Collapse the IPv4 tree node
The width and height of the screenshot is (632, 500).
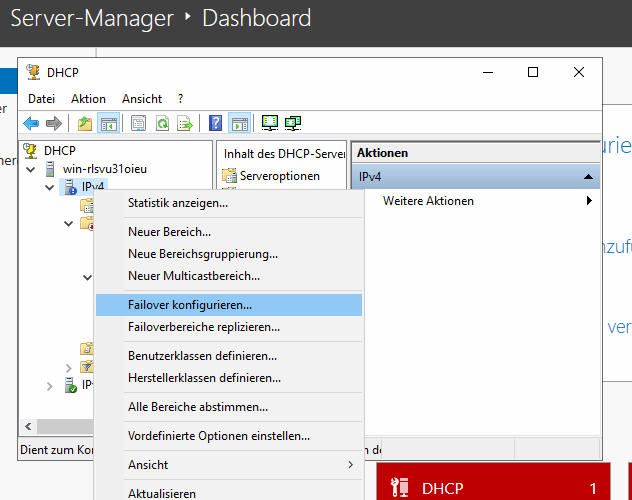coord(50,187)
